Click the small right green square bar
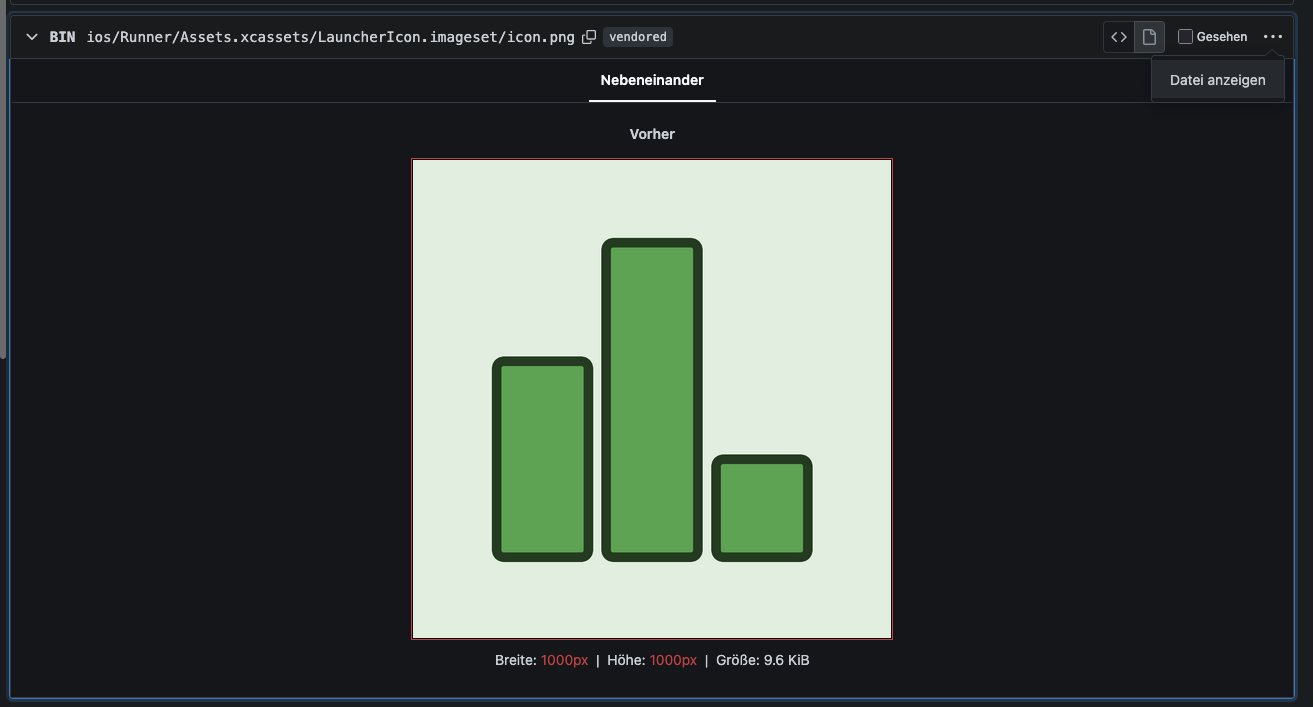This screenshot has width=1313, height=707. click(x=762, y=508)
